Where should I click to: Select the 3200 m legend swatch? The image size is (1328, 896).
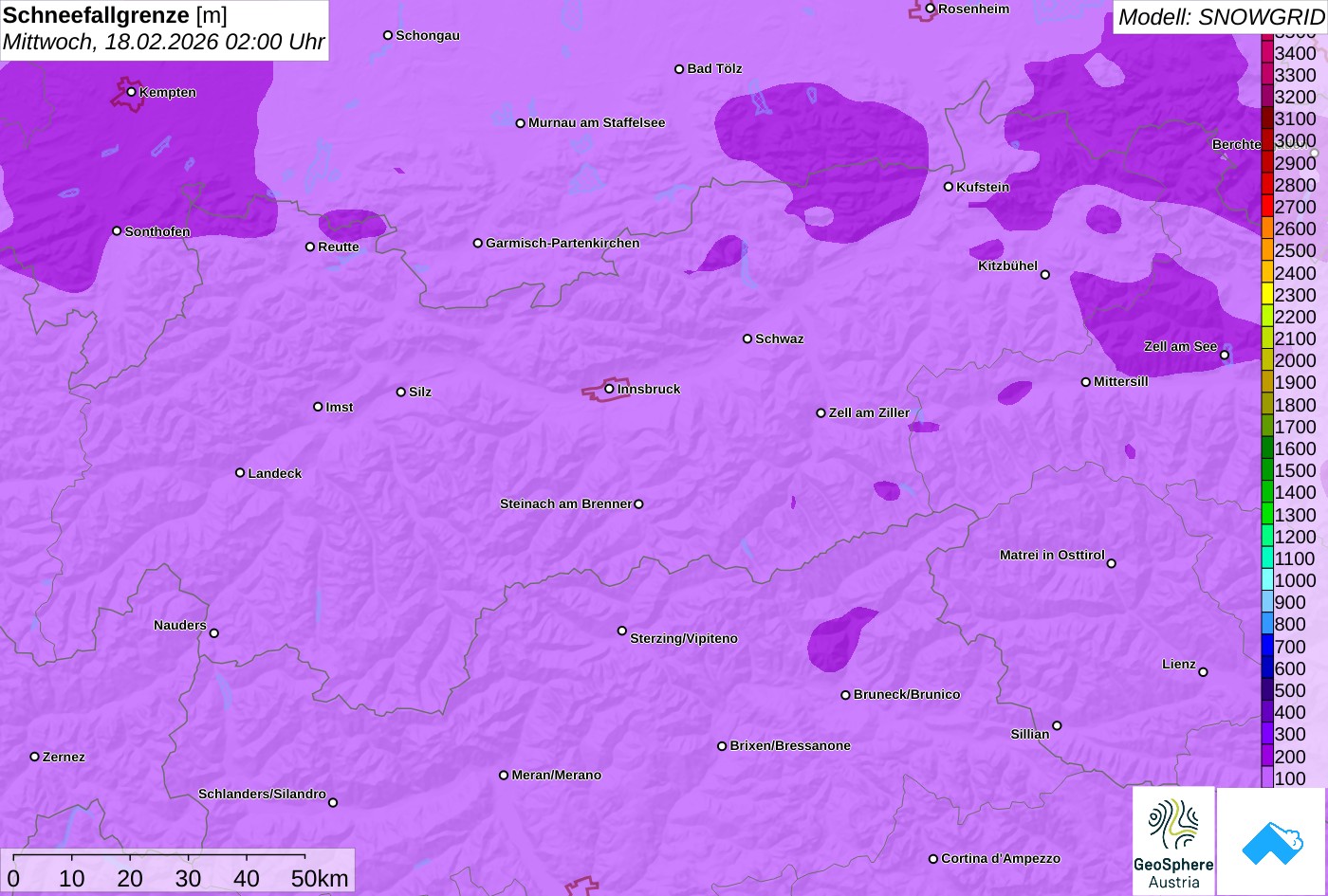coord(1267,97)
